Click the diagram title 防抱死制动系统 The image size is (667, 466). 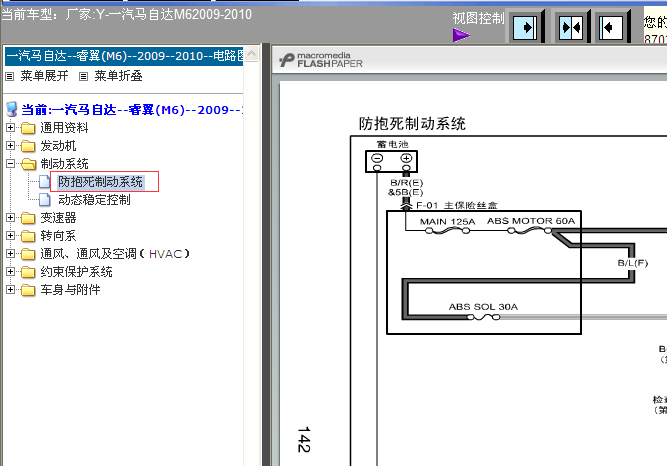[412, 124]
